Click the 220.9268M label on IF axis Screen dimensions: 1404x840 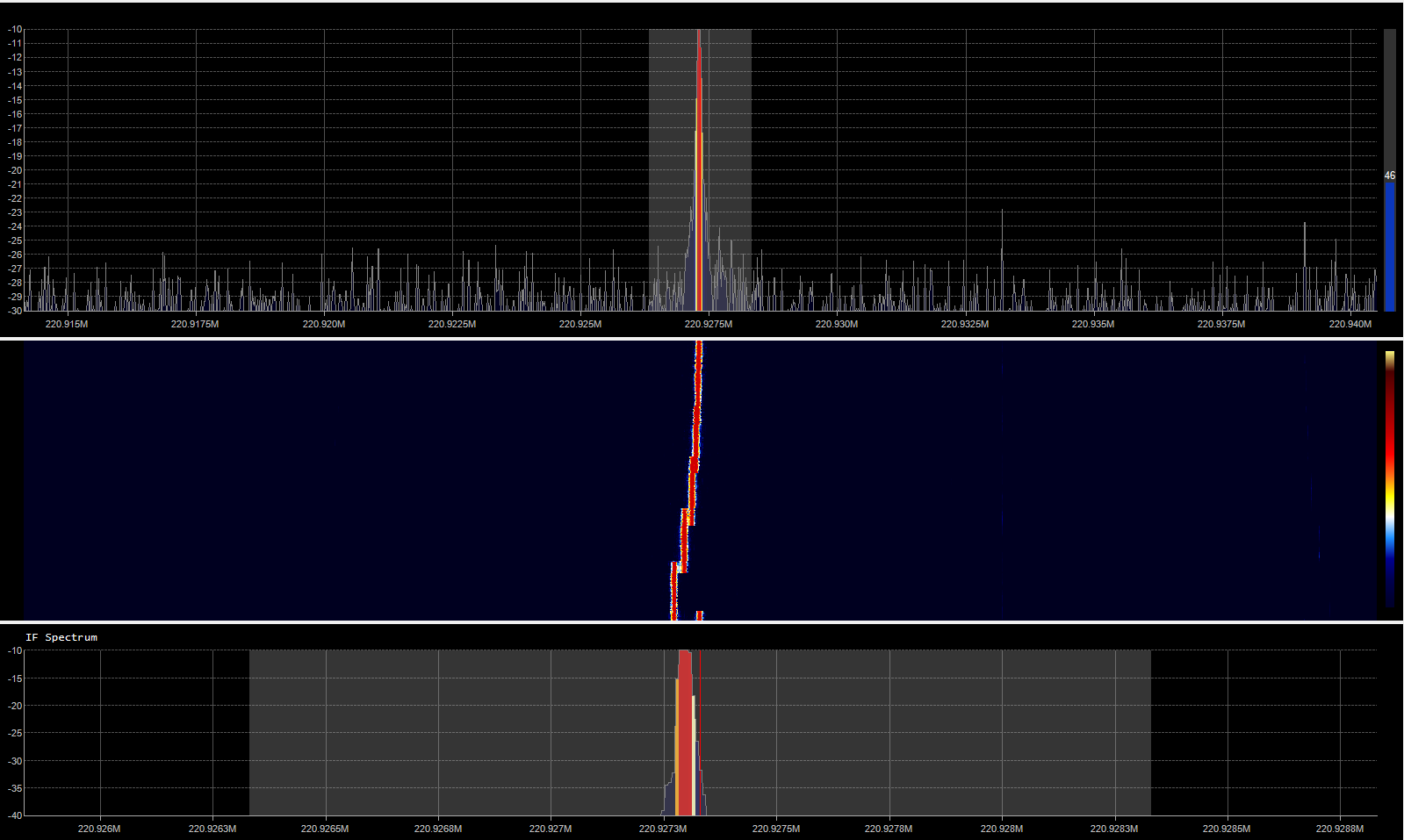click(438, 829)
